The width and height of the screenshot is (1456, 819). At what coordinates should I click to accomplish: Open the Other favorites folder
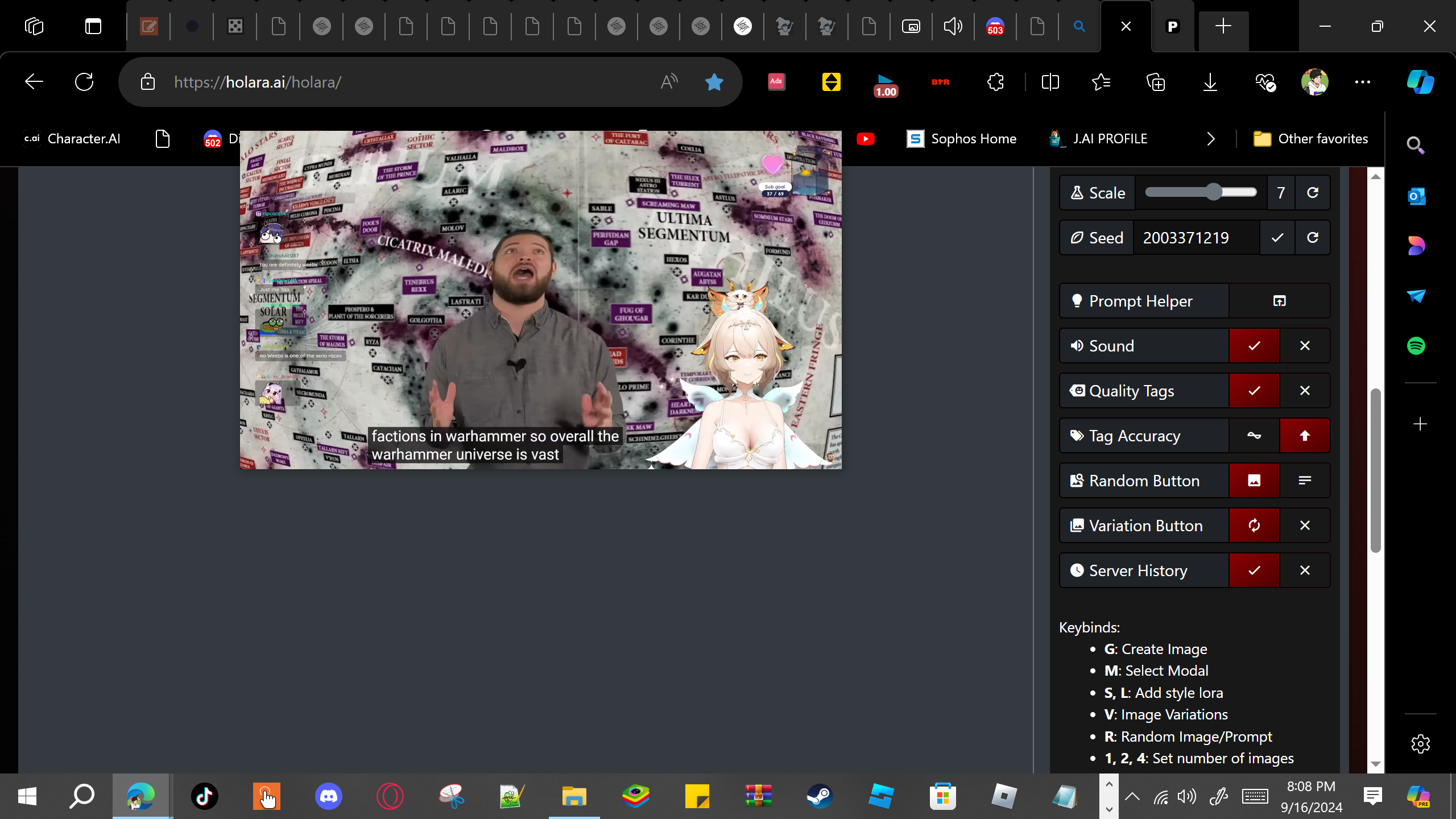pyautogui.click(x=1310, y=139)
